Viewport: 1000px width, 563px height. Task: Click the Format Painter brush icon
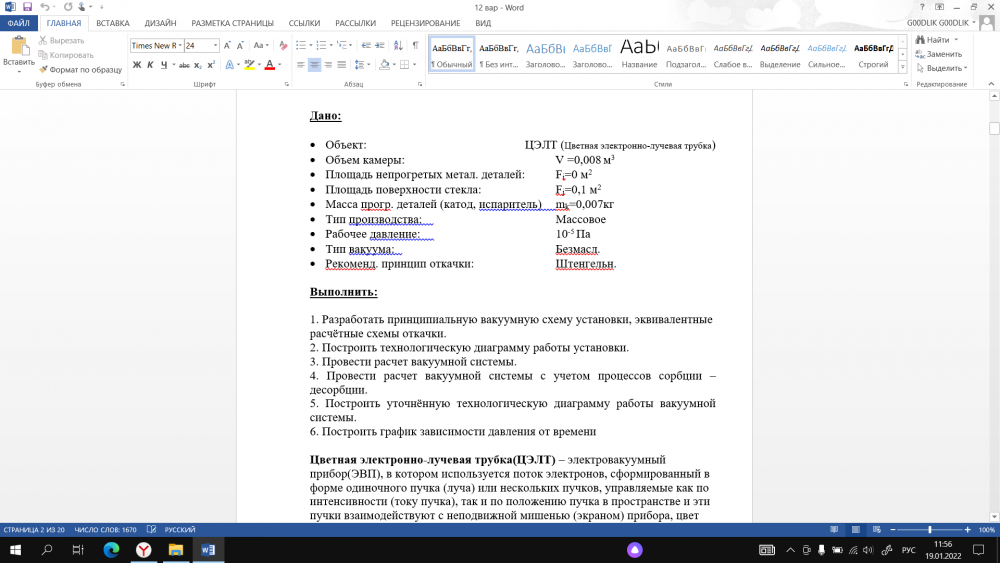coord(44,70)
